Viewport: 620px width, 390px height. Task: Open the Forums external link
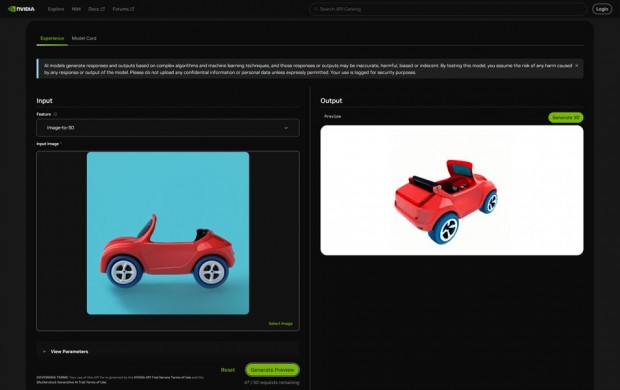tap(123, 9)
